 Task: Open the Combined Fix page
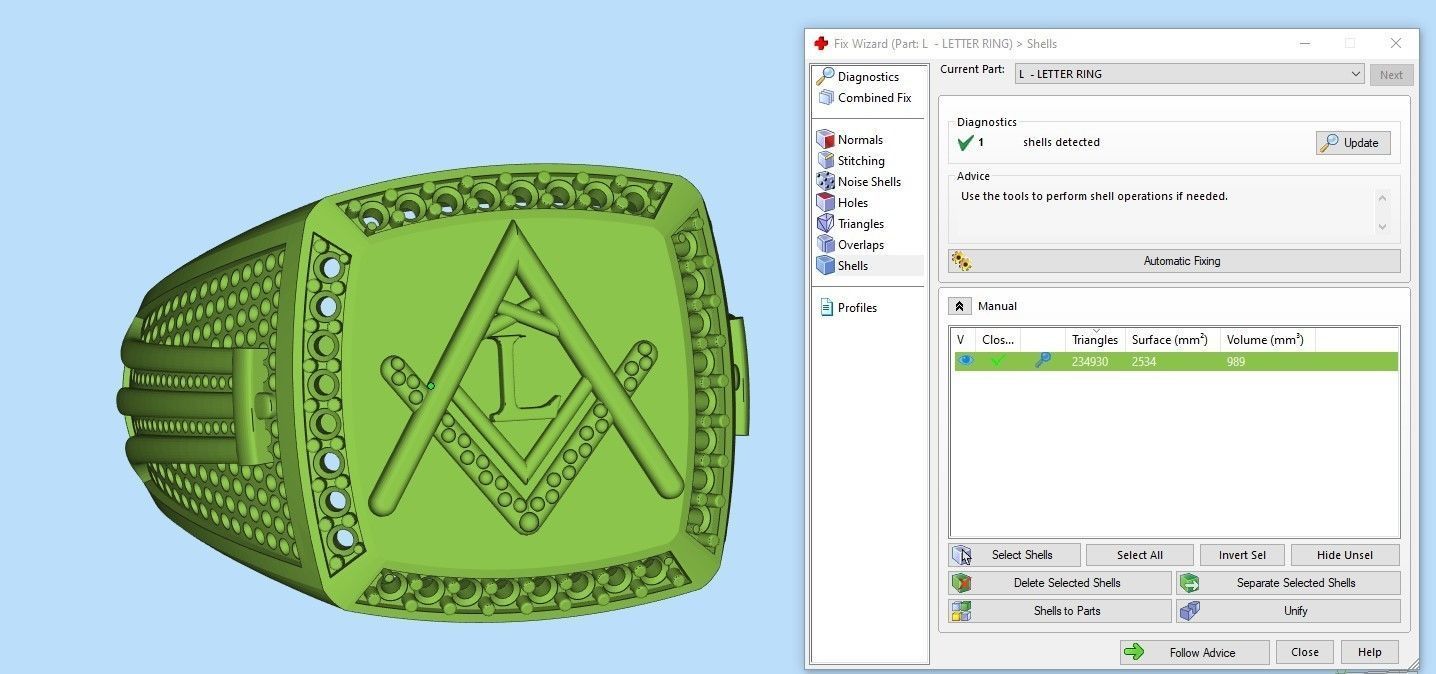click(x=874, y=98)
